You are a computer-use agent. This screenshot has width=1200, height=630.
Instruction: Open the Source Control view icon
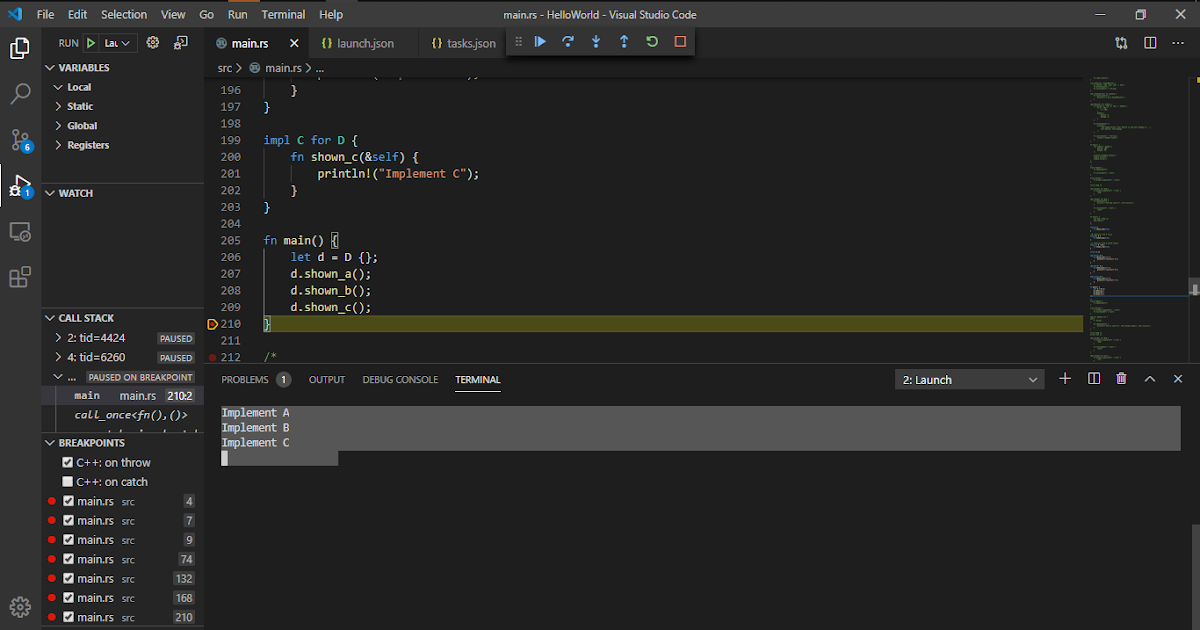point(20,140)
